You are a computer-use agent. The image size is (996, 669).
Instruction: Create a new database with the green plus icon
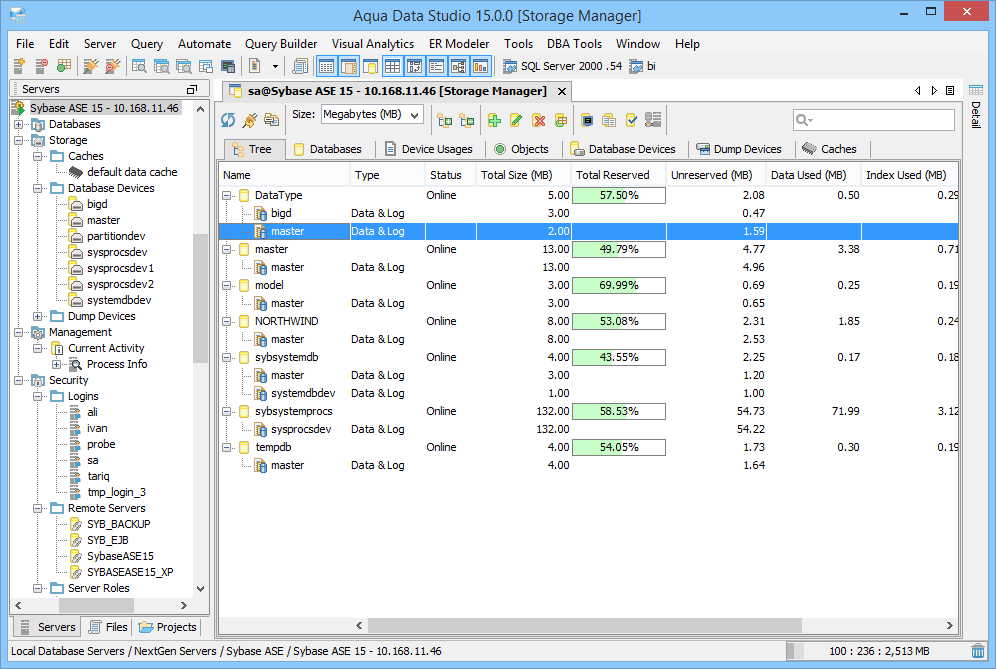tap(494, 120)
